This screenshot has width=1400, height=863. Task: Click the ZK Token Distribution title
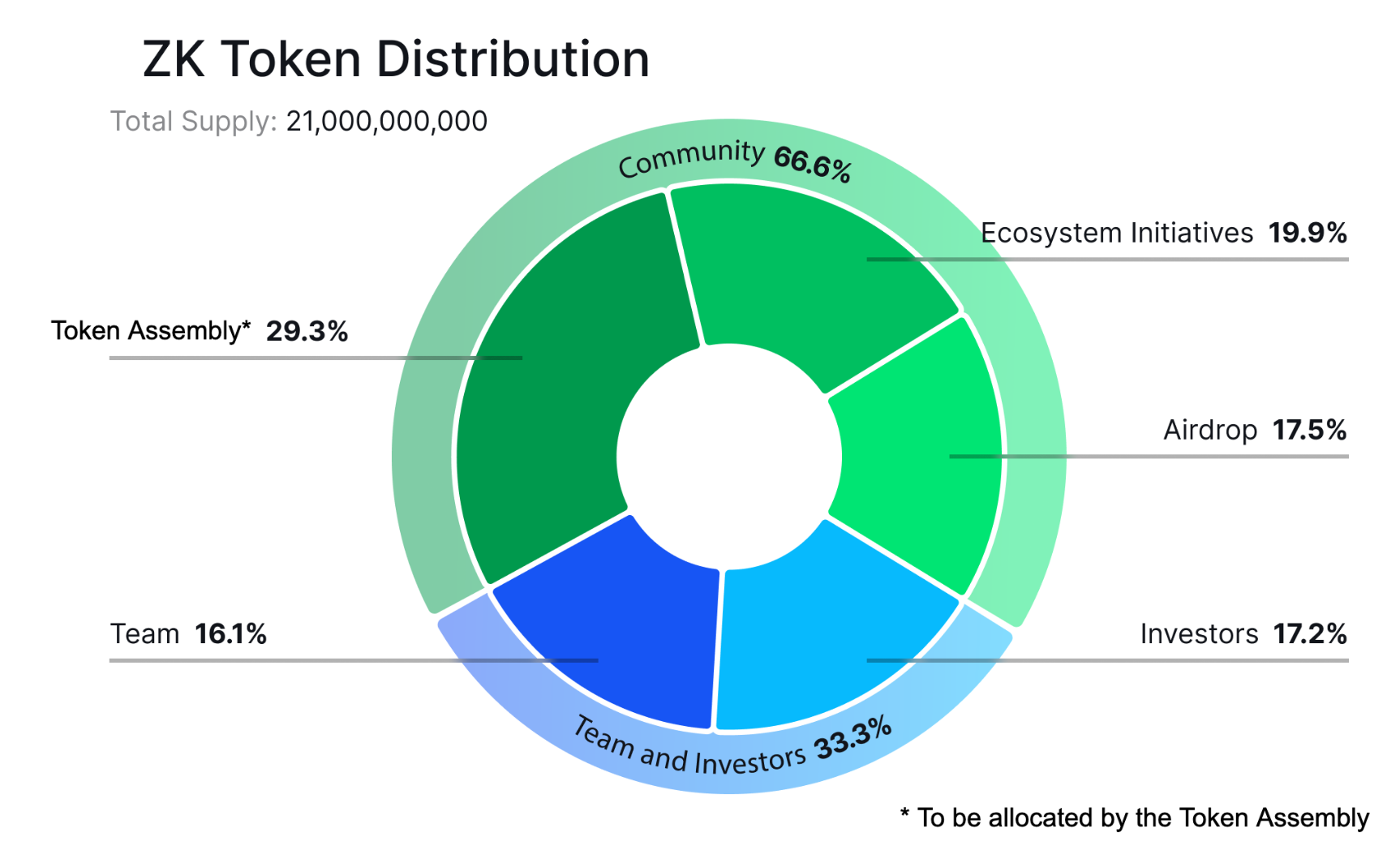pyautogui.click(x=395, y=58)
